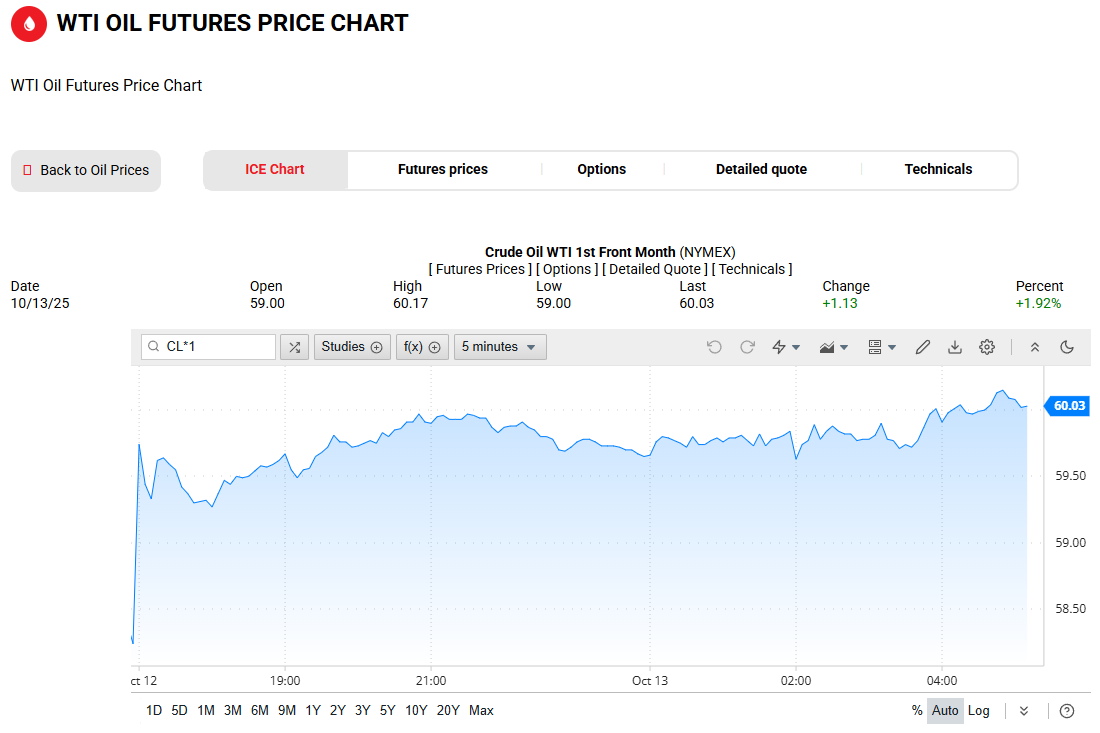Go Back to Oil Prices
Image resolution: width=1100 pixels, height=733 pixels.
tap(86, 171)
